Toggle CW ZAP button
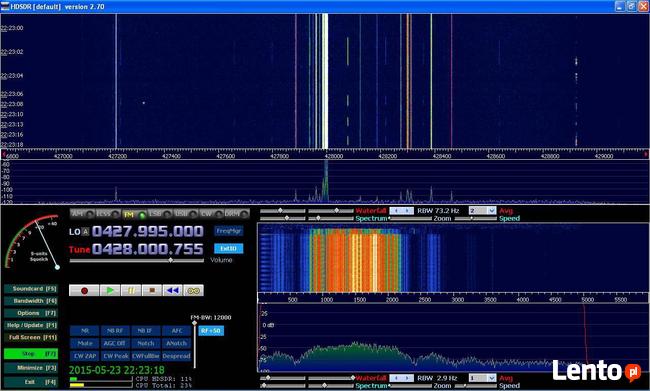The image size is (650, 391). pyautogui.click(x=85, y=356)
